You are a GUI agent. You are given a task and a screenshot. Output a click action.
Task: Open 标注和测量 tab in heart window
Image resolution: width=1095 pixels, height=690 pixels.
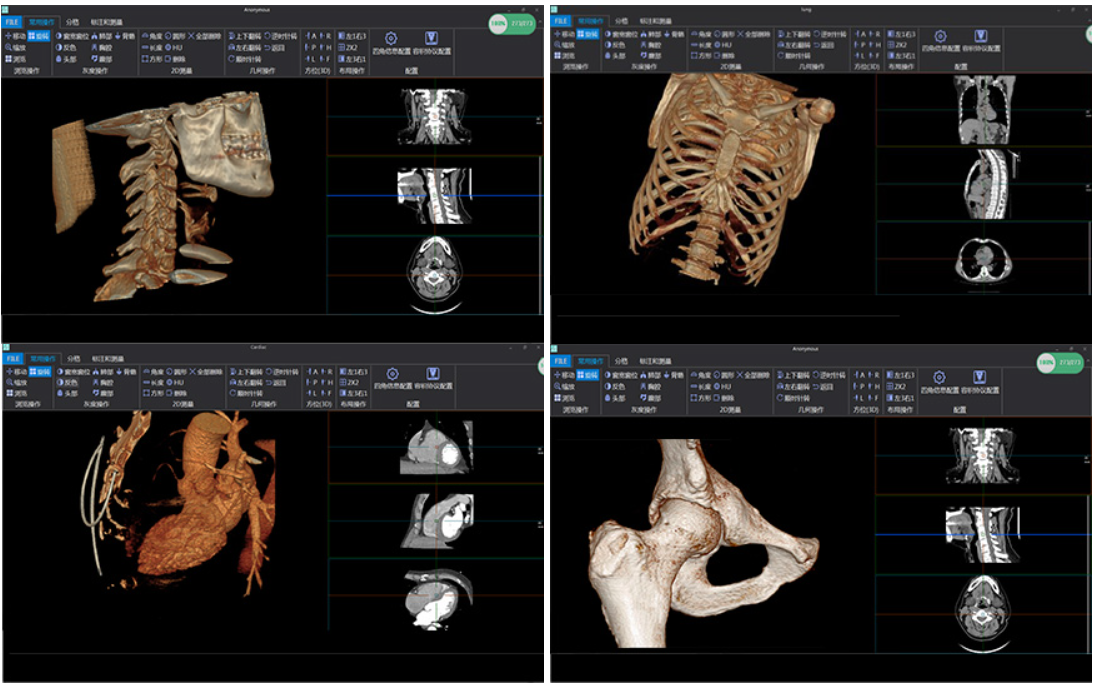108,359
